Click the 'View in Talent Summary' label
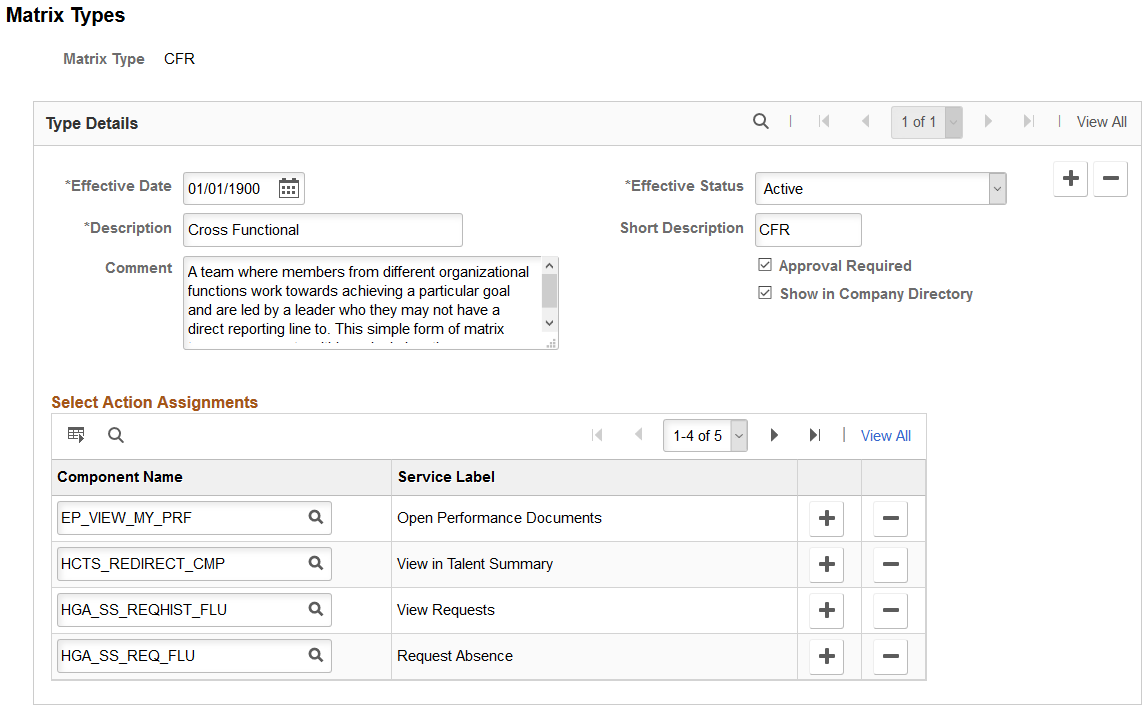Screen dimensions: 1146x711 click(x=475, y=563)
